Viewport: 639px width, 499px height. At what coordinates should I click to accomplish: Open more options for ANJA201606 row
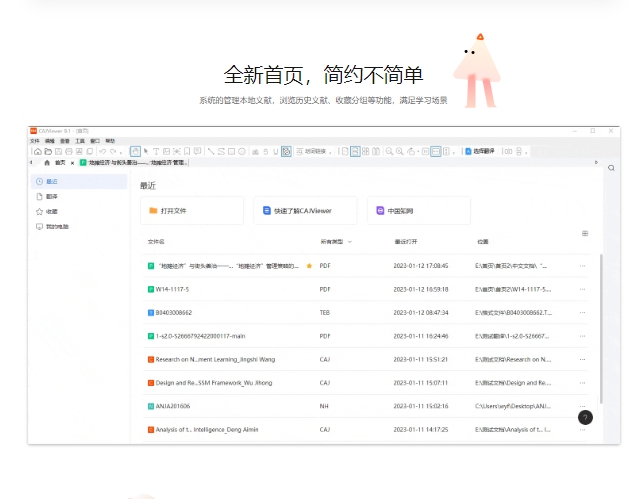[583, 406]
